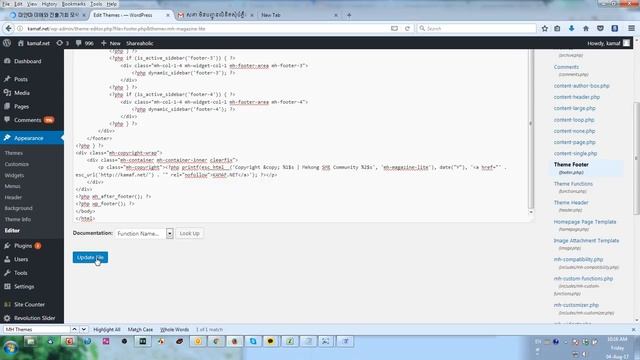Viewport: 640px width, 360px height.
Task: Open content-author-box.php file
Action: point(582,86)
